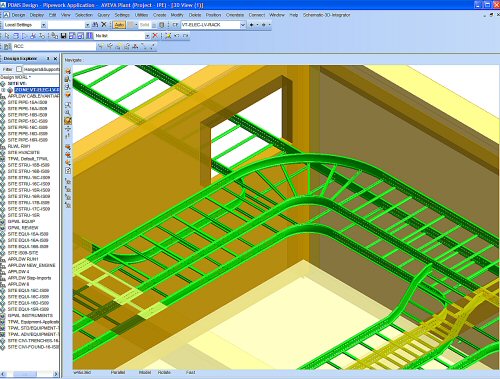Open the Orientate menu
Screen dimensions: 500x379
[235, 15]
